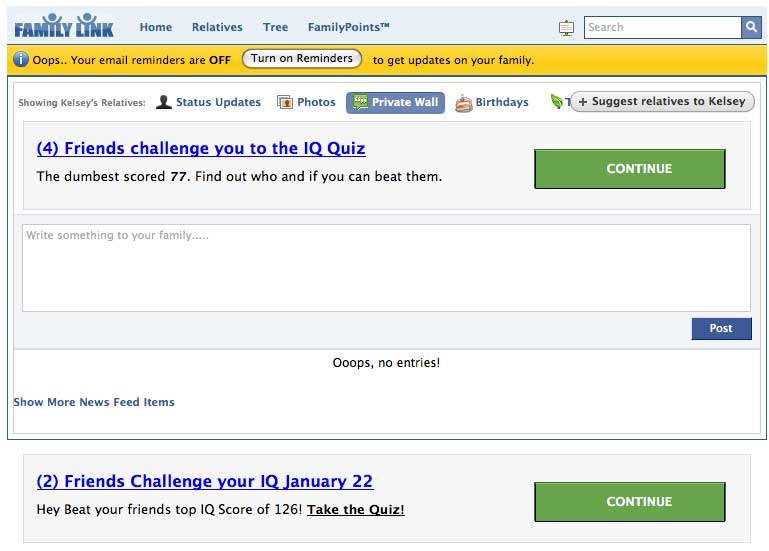Click the Status Updates person icon
The image size is (769, 551).
coord(164,102)
